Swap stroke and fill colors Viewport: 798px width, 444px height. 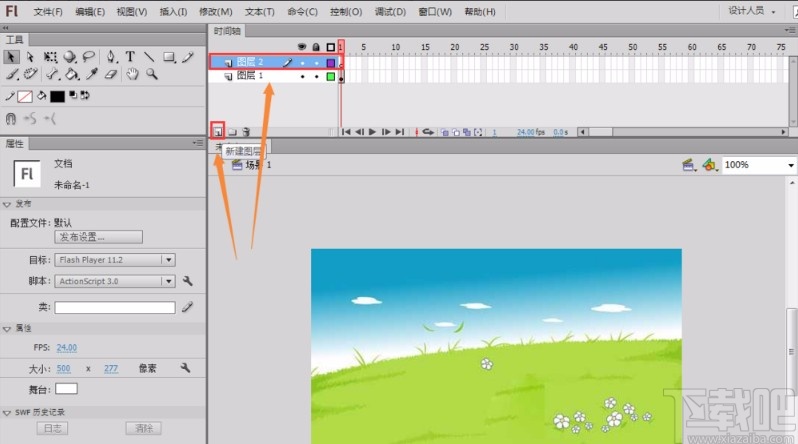point(85,95)
